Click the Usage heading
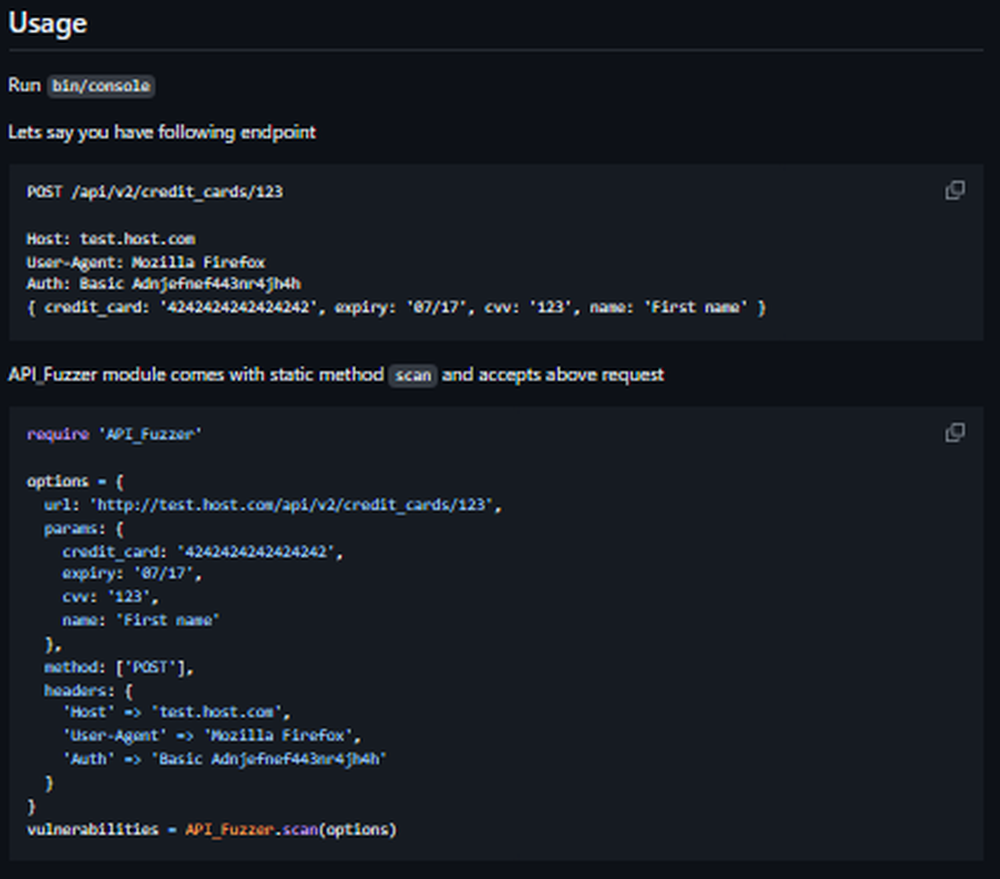The height and width of the screenshot is (879, 1000). point(48,24)
